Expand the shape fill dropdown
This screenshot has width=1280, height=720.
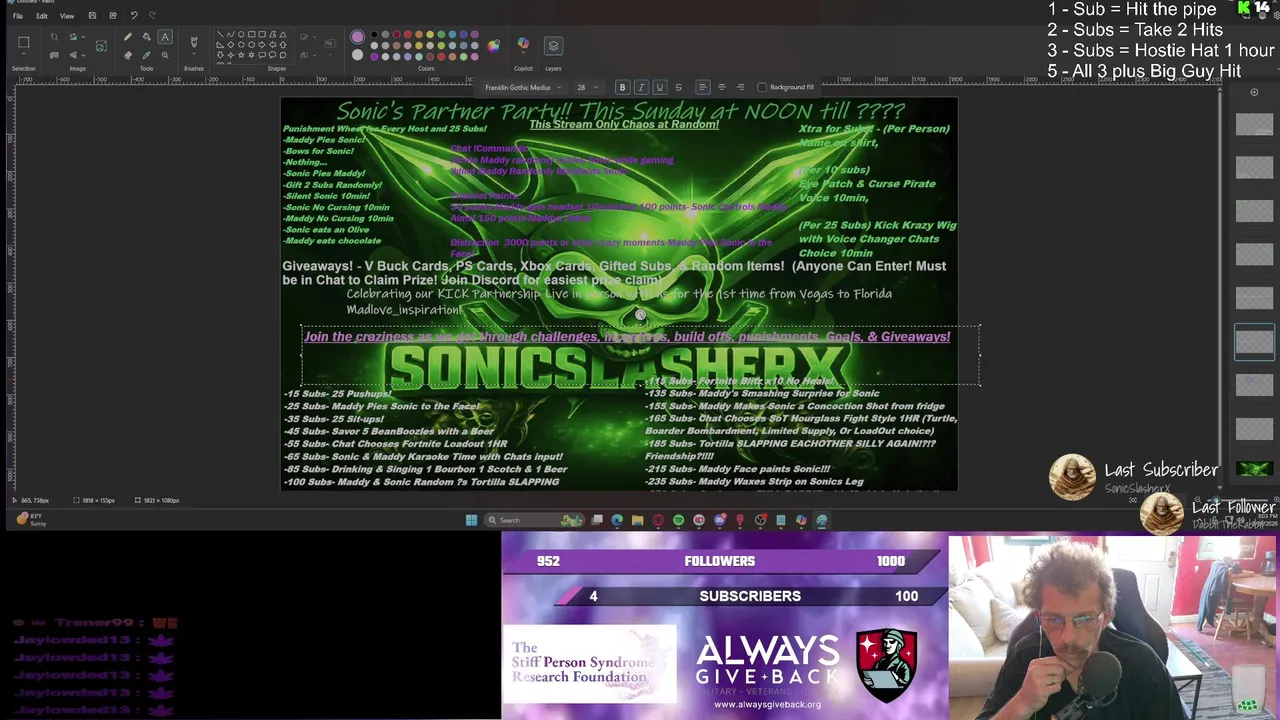click(315, 55)
